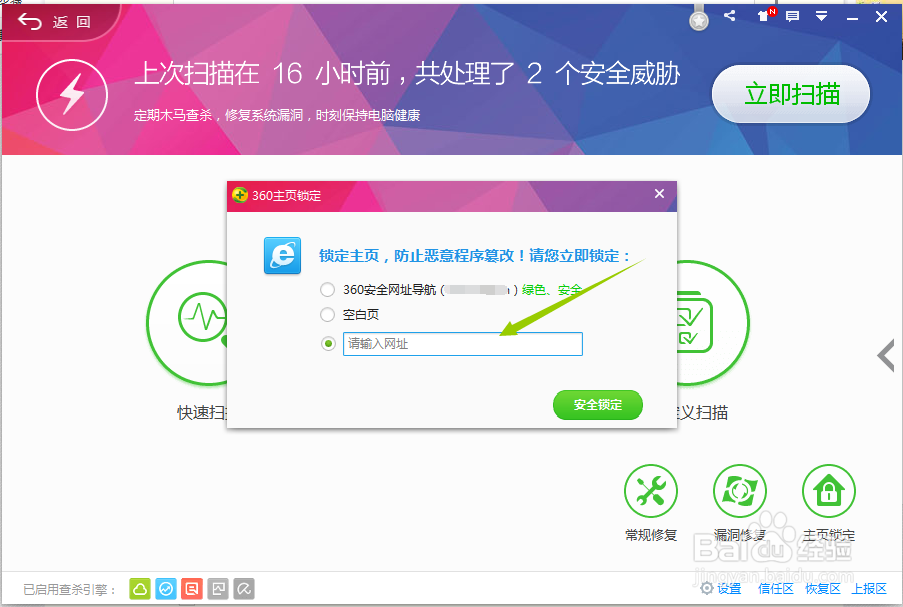The width and height of the screenshot is (903, 607).
Task: Click the second gray disabled engine icon
Action: 244,589
